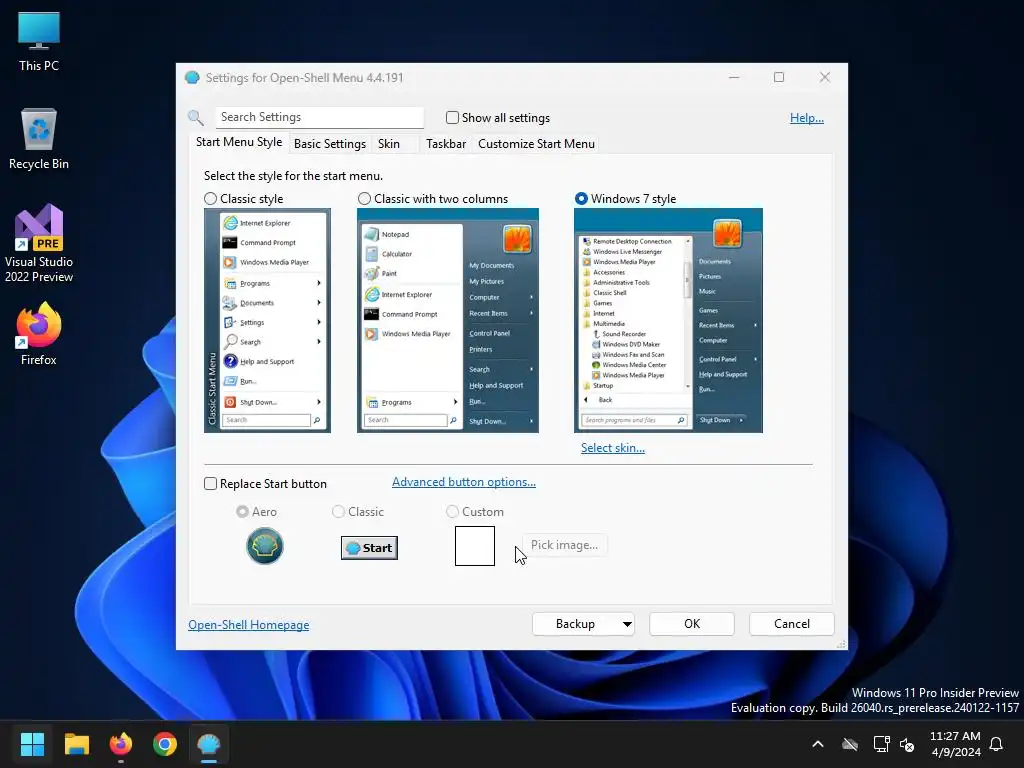This screenshot has height=768, width=1024.
Task: Click the Windows 7 style preview image
Action: click(x=668, y=320)
